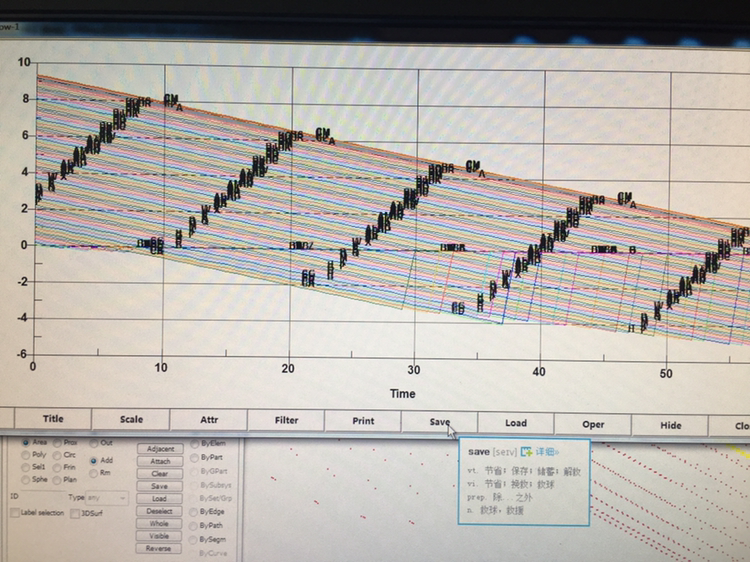Open the Filter option for curves
Viewport: 750px width, 562px height.
[286, 420]
